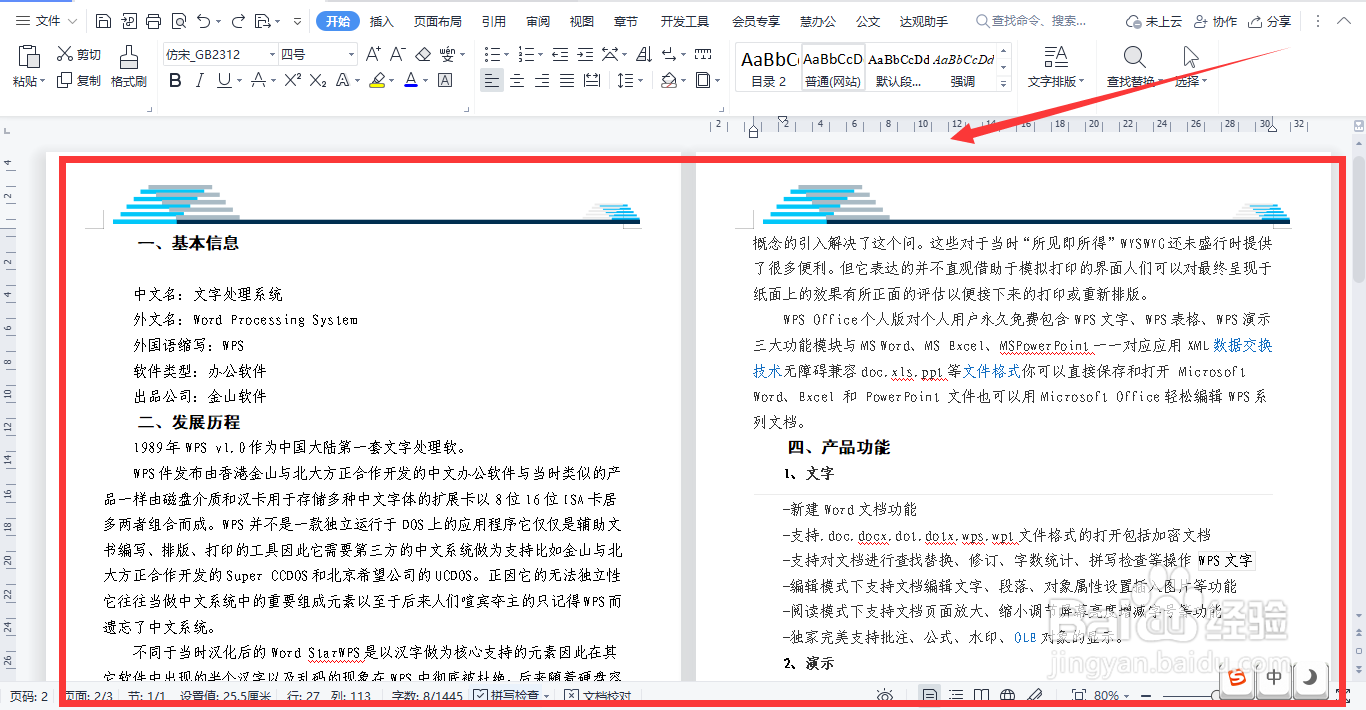Switch to the 审阅 tab

(x=538, y=21)
